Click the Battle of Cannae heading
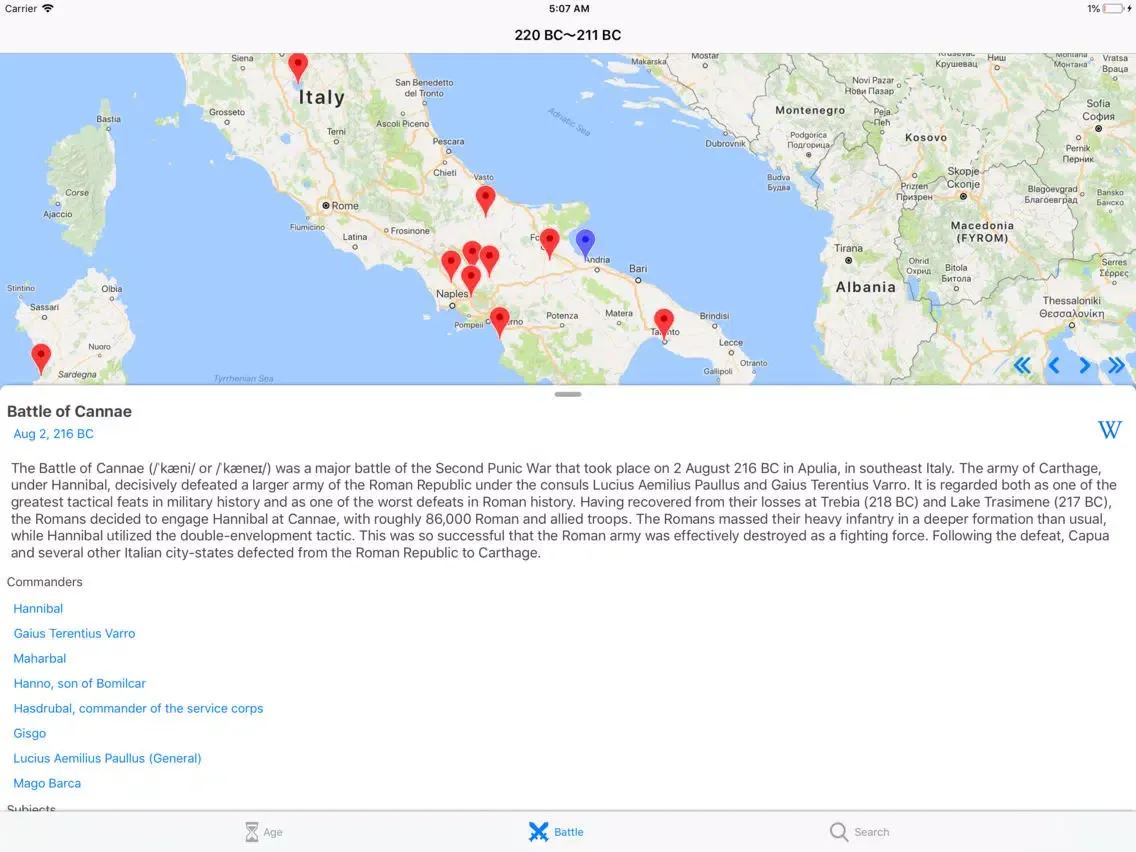 (70, 412)
